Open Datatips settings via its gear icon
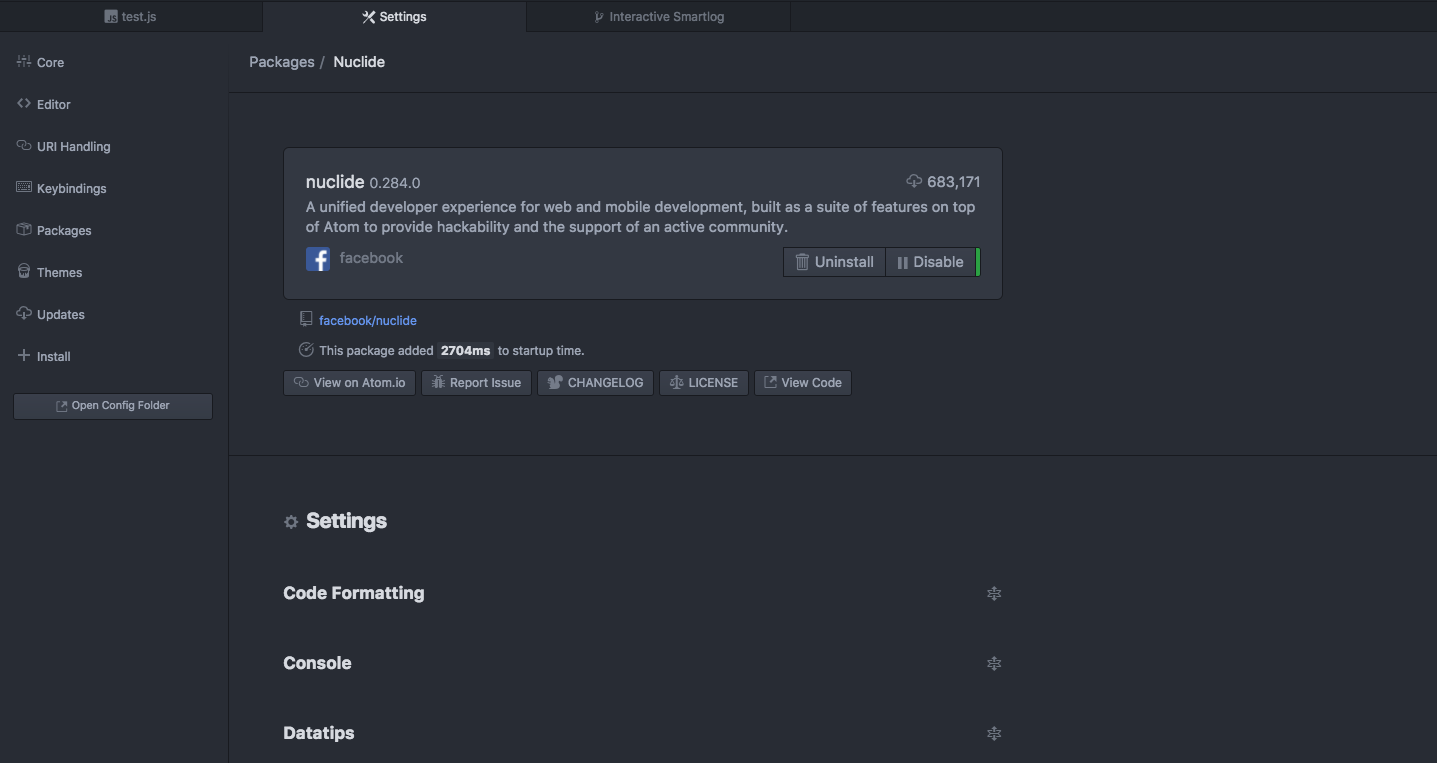 coord(994,733)
